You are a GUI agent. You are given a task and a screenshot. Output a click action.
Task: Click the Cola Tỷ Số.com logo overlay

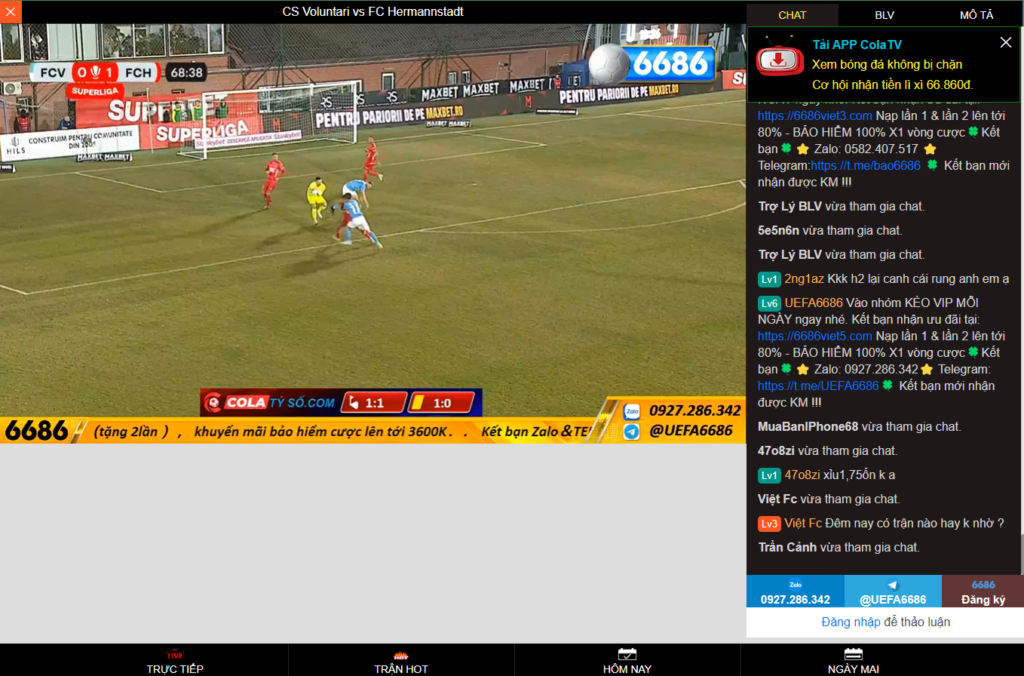(269, 402)
